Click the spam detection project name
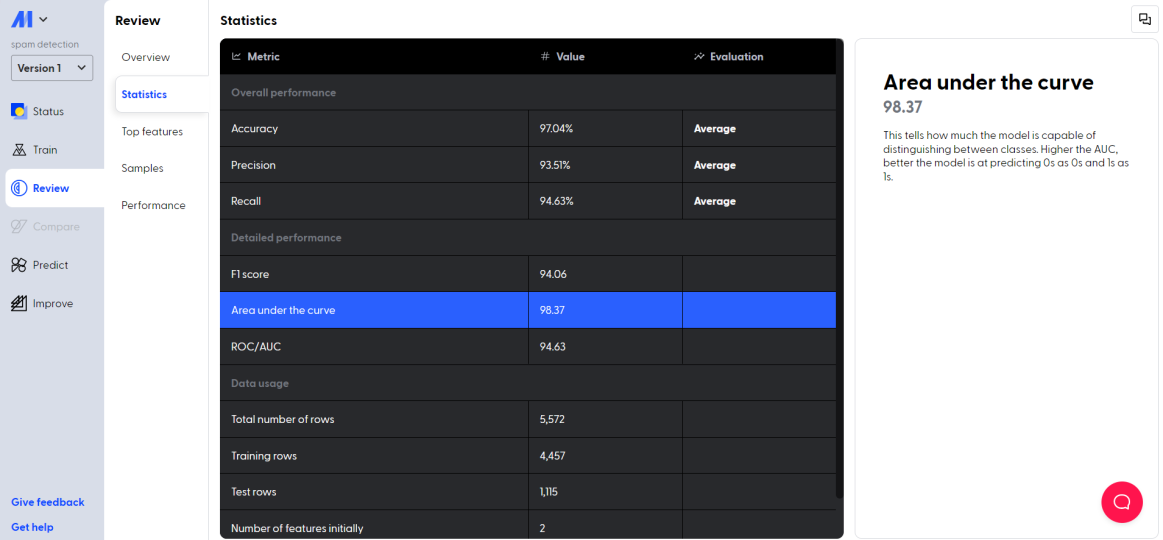This screenshot has height=540, width=1163. (x=45, y=45)
